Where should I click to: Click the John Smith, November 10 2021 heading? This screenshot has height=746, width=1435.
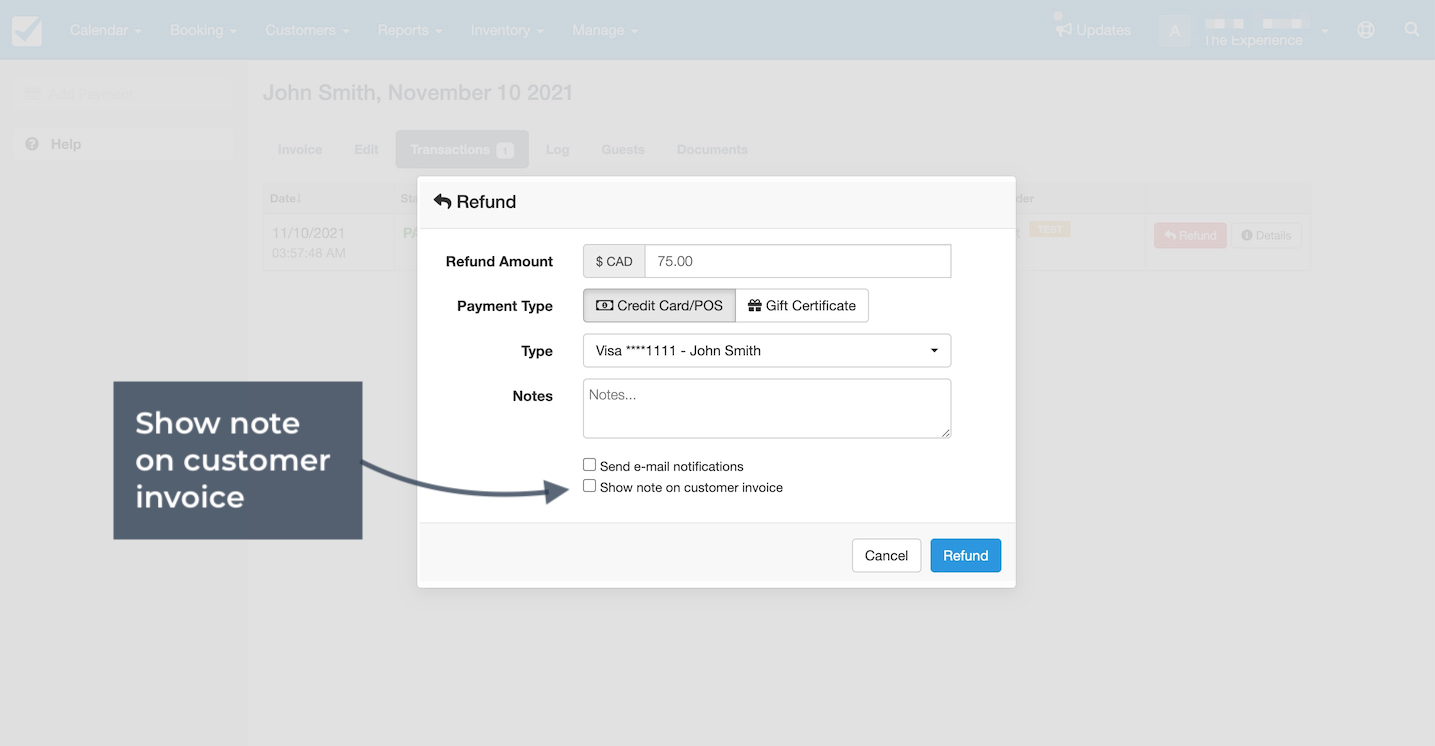tap(418, 93)
